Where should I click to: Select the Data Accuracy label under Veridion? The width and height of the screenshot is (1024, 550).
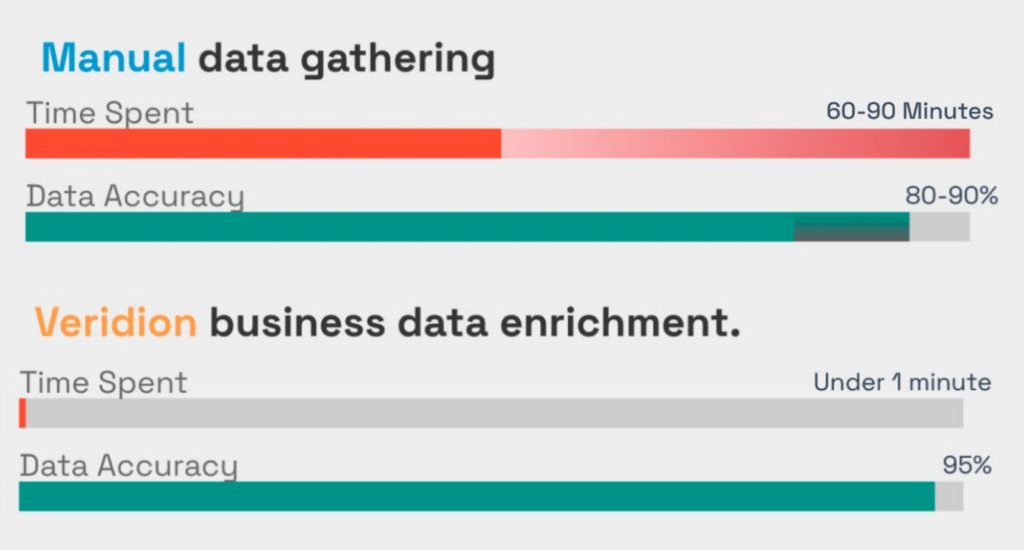[129, 465]
